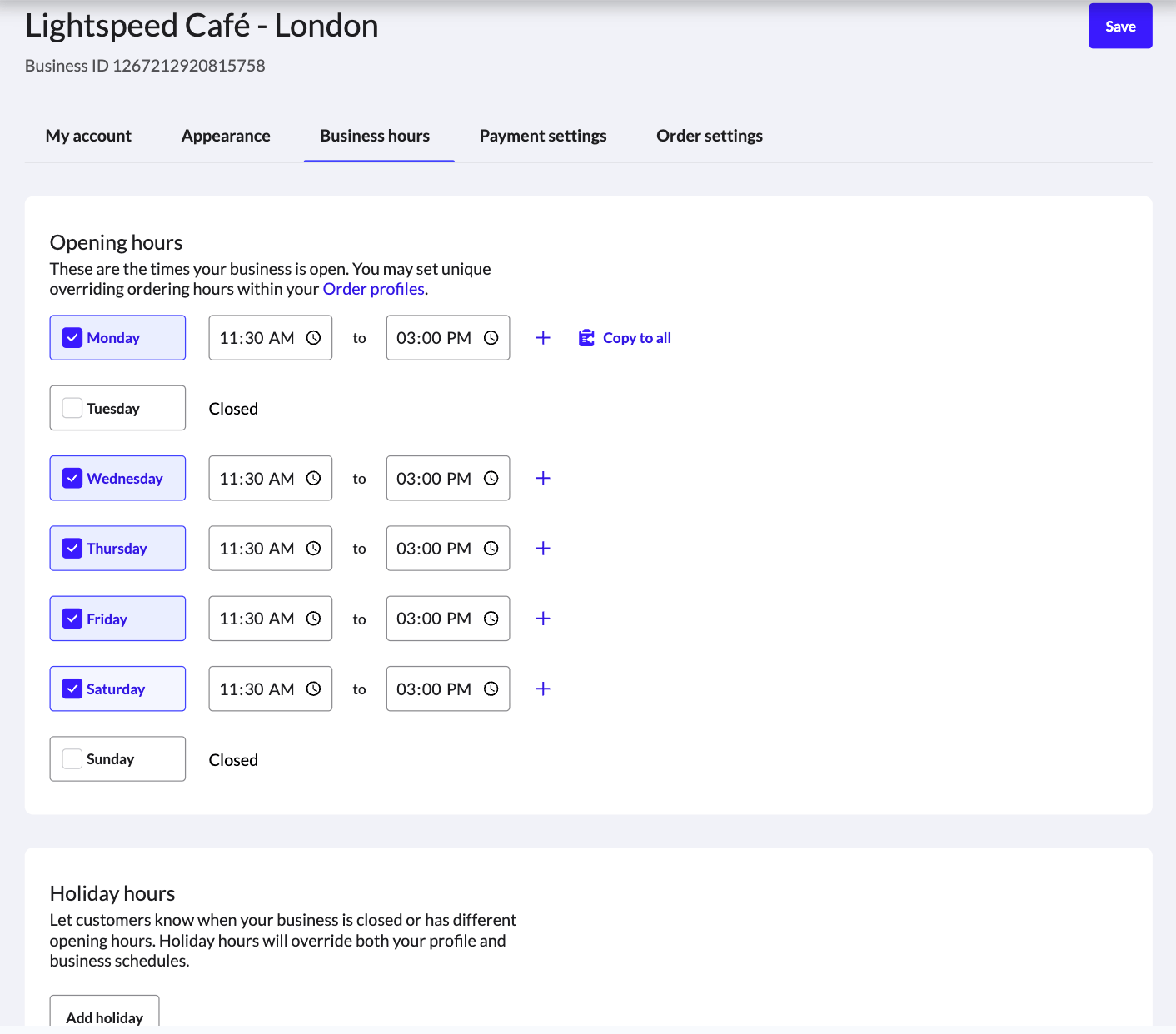Open the Appearance tab
This screenshot has height=1034, width=1176.
226,136
